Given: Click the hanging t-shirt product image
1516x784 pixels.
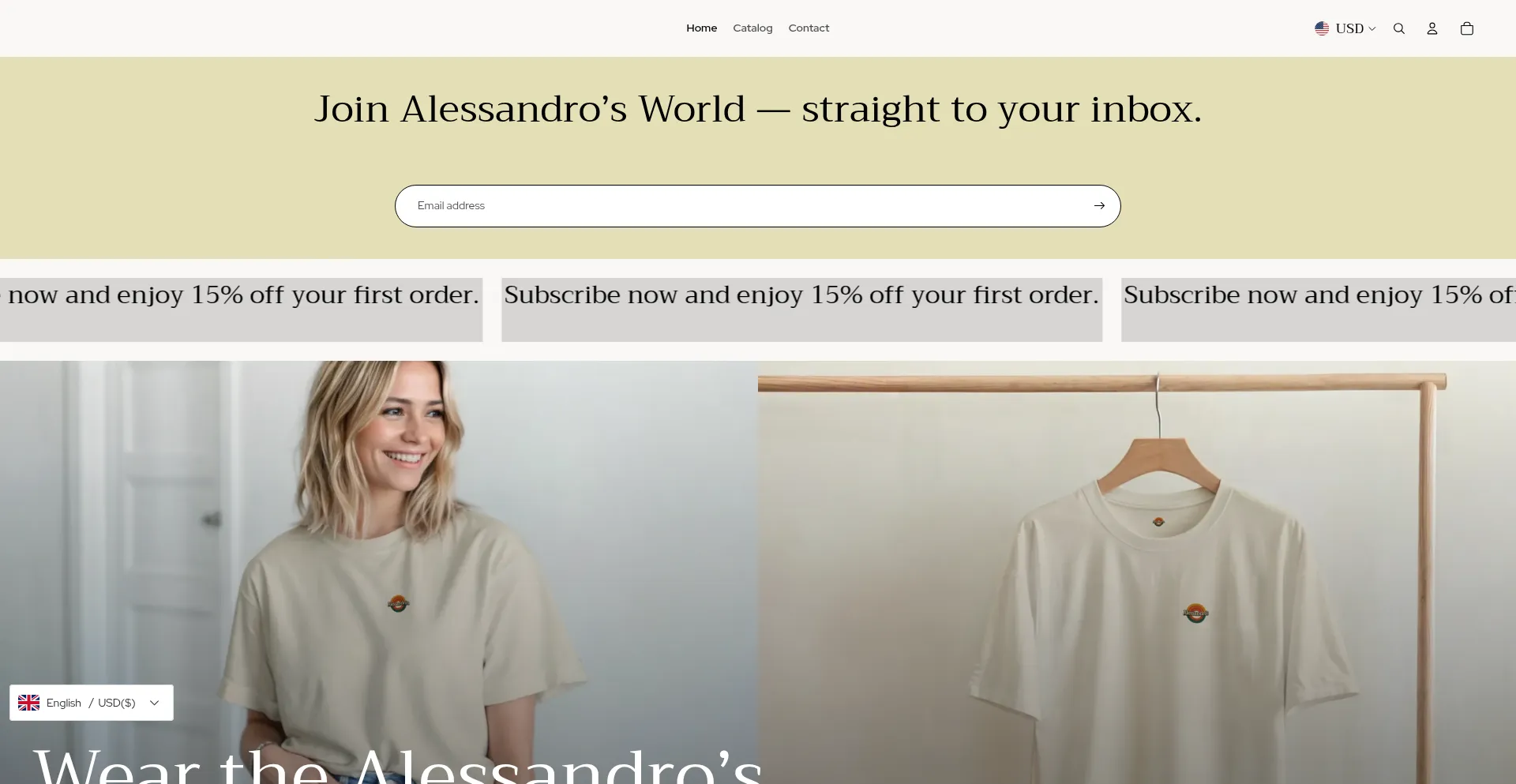Looking at the screenshot, I should click(1137, 572).
